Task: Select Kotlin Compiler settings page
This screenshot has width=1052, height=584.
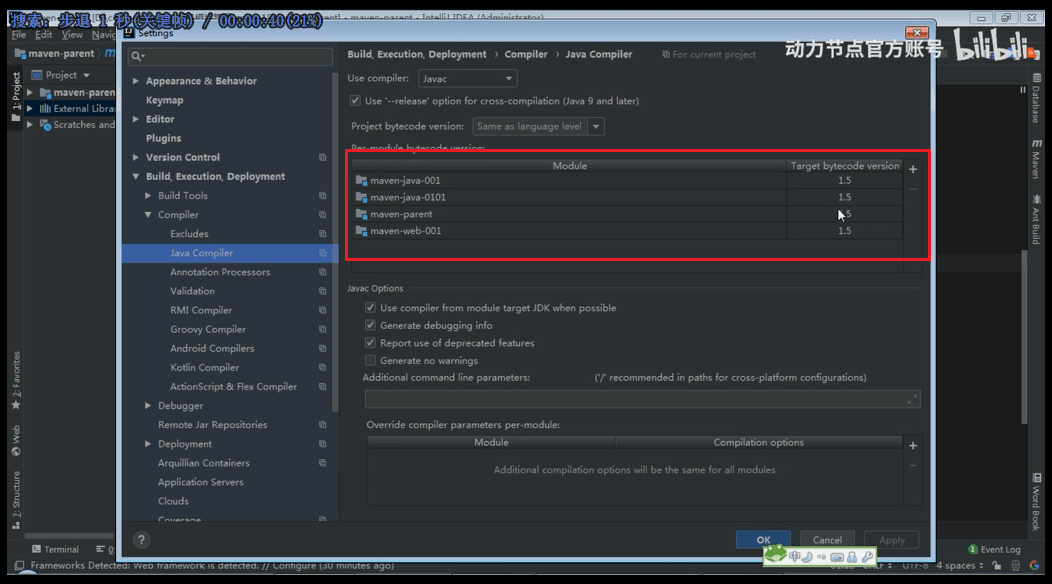Action: 205,367
